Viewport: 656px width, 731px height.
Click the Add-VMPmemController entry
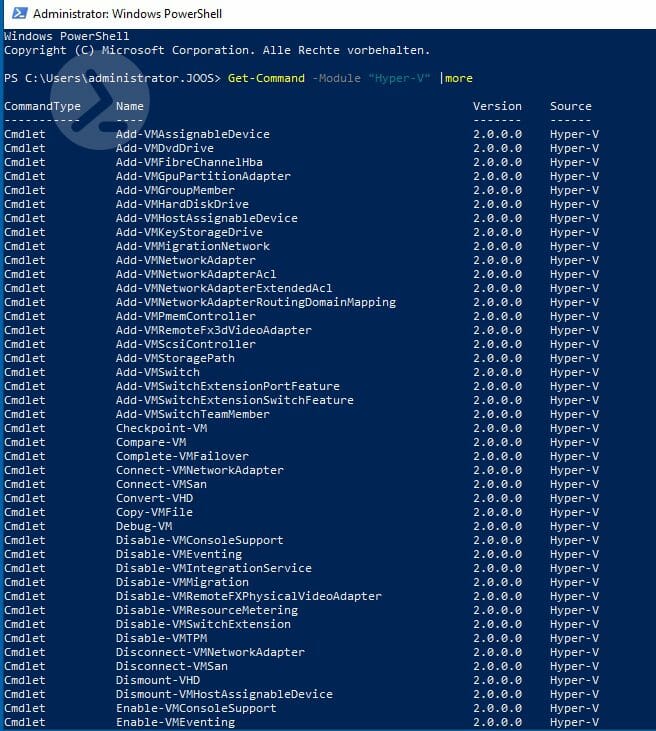(x=186, y=316)
